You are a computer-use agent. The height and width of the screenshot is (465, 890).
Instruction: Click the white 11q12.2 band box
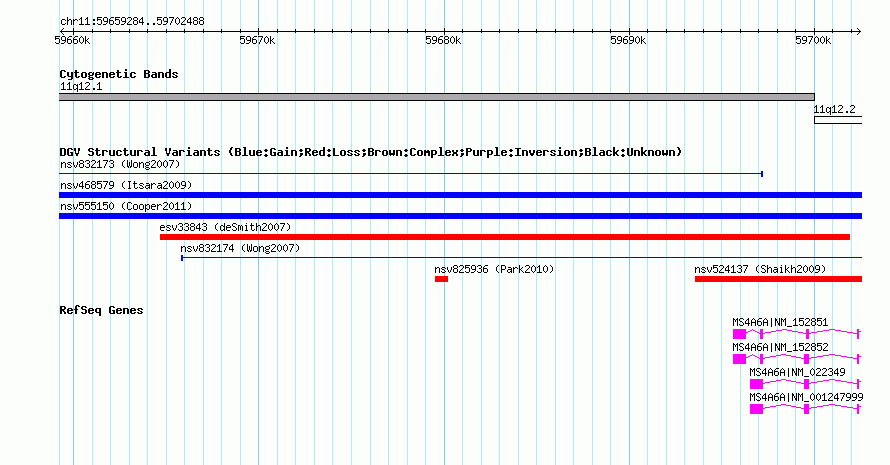(838, 120)
